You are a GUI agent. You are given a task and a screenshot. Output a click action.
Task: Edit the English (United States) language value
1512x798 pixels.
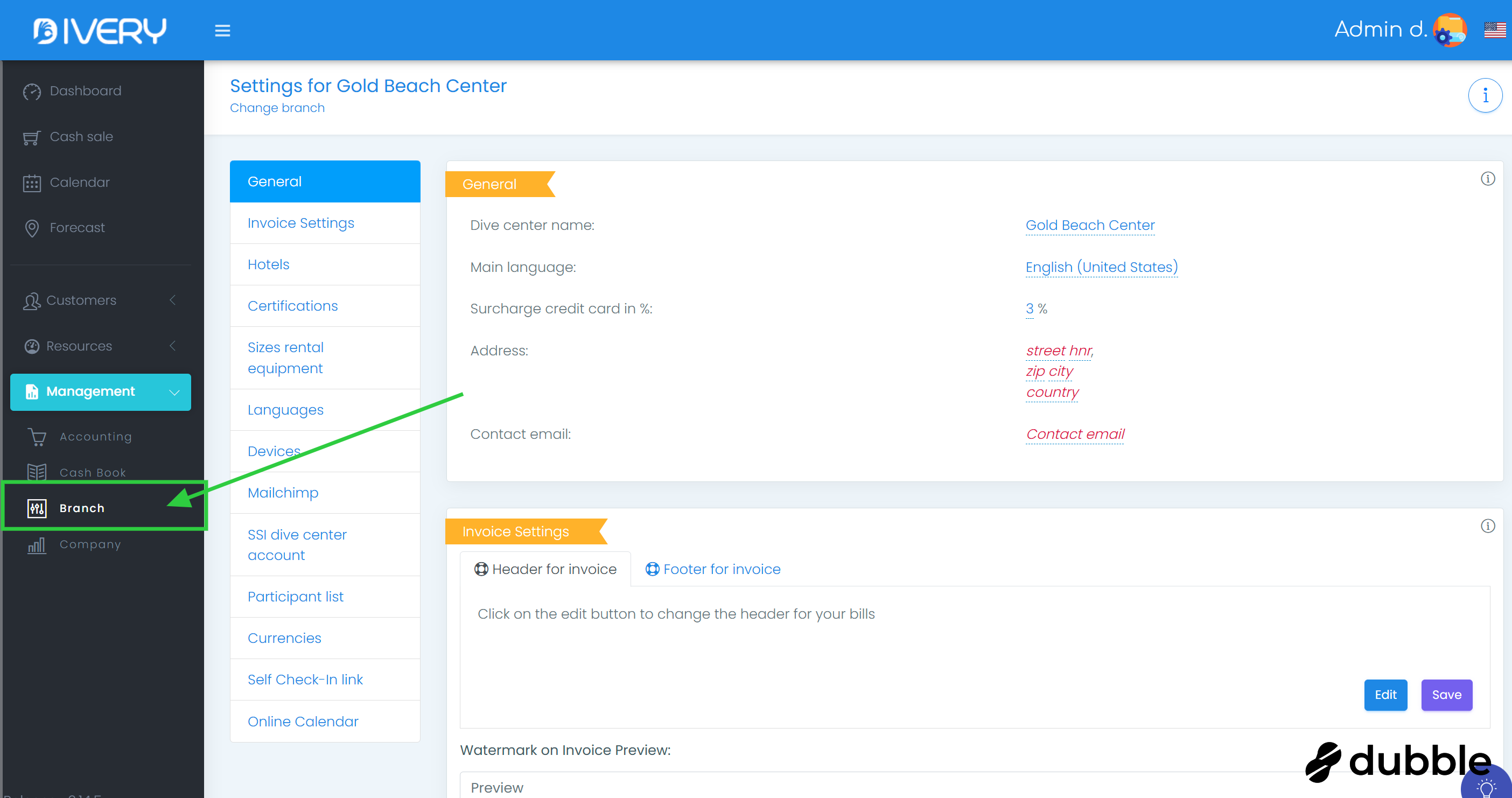pos(1101,267)
